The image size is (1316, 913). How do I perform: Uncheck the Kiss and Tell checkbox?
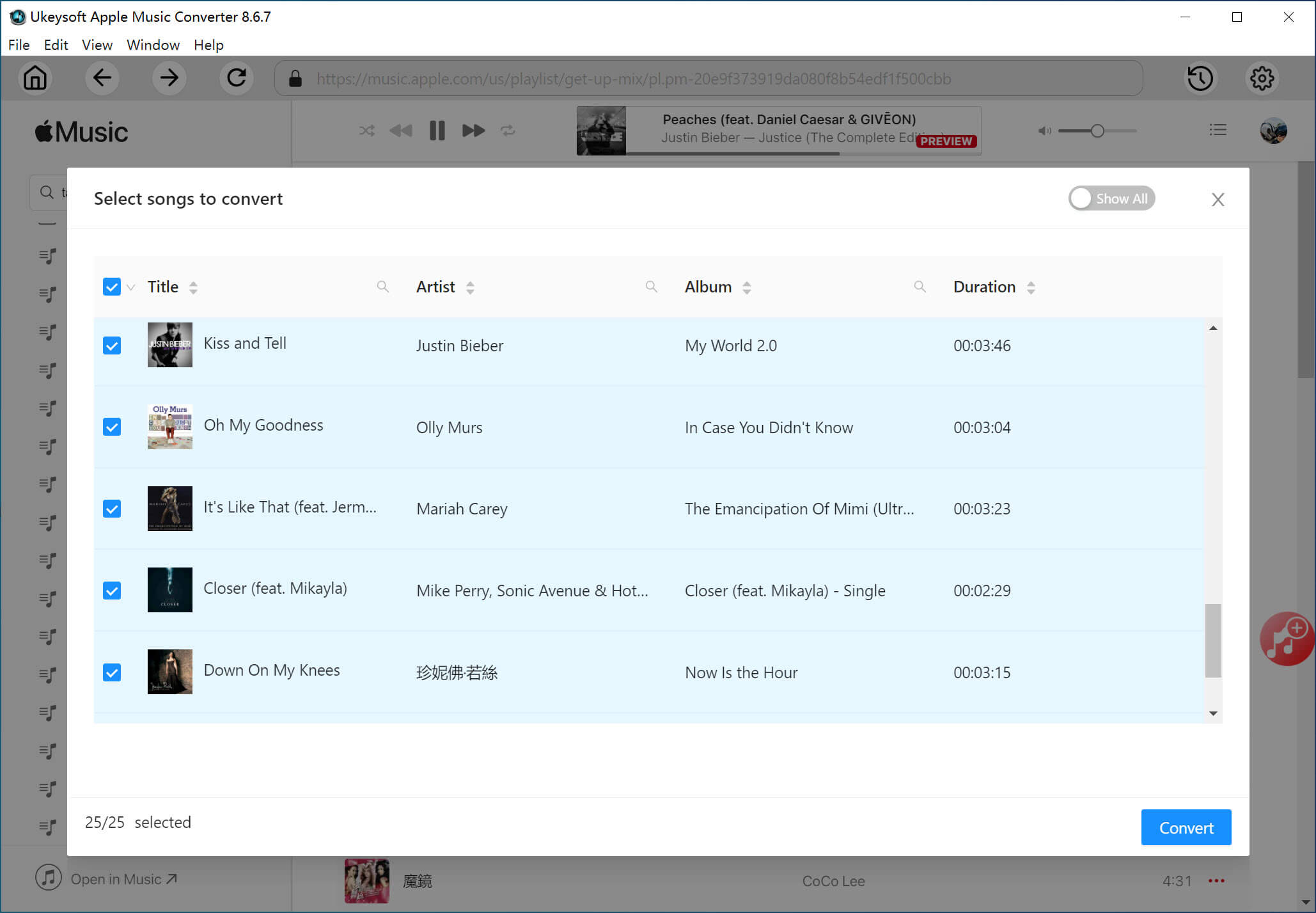pyautogui.click(x=113, y=345)
